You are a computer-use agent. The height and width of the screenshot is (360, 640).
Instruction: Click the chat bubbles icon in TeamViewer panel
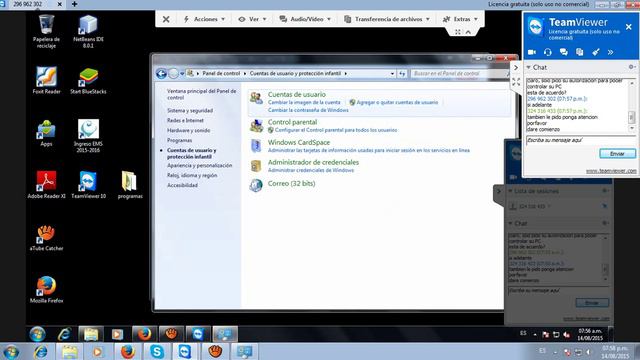point(564,52)
